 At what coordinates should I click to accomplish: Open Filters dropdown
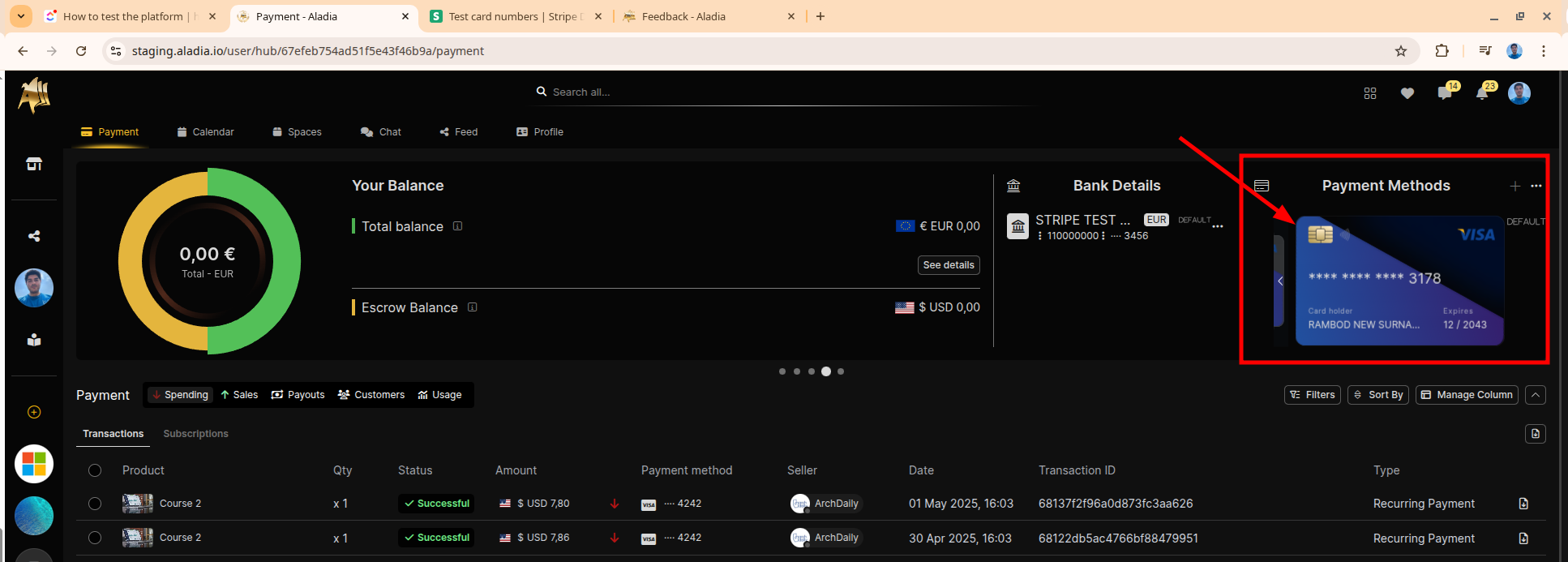point(1313,395)
